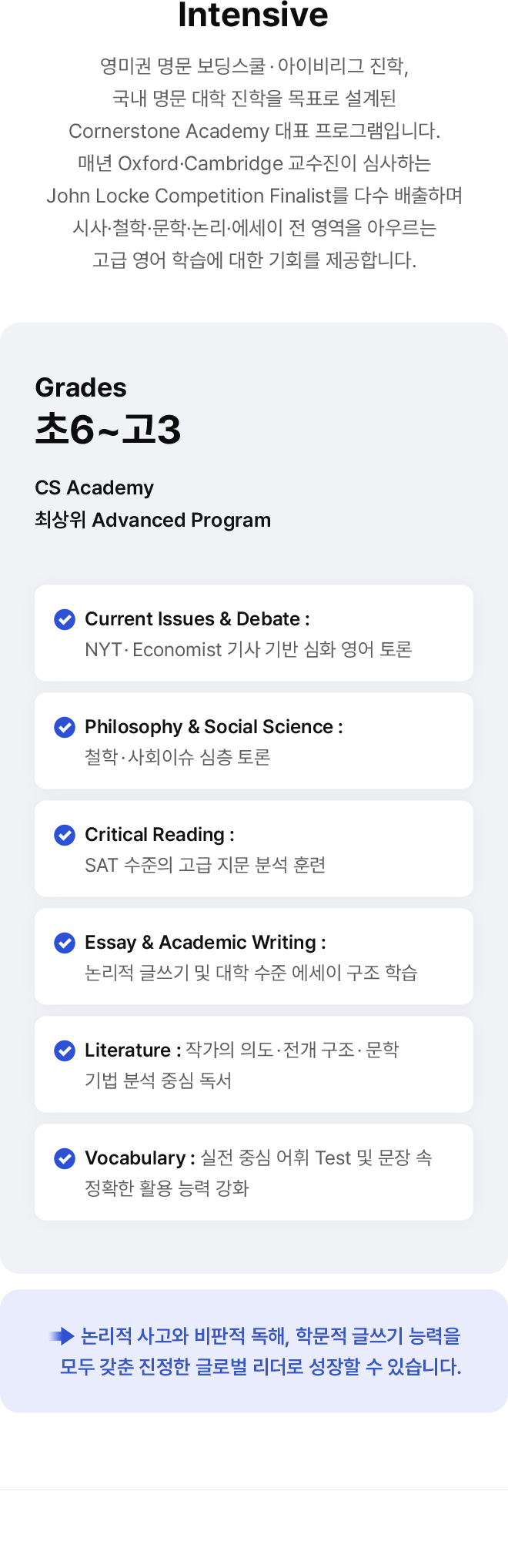Image resolution: width=508 pixels, height=1568 pixels.
Task: Click the checkmark beside Essay & Academic Writing
Action: point(65,943)
